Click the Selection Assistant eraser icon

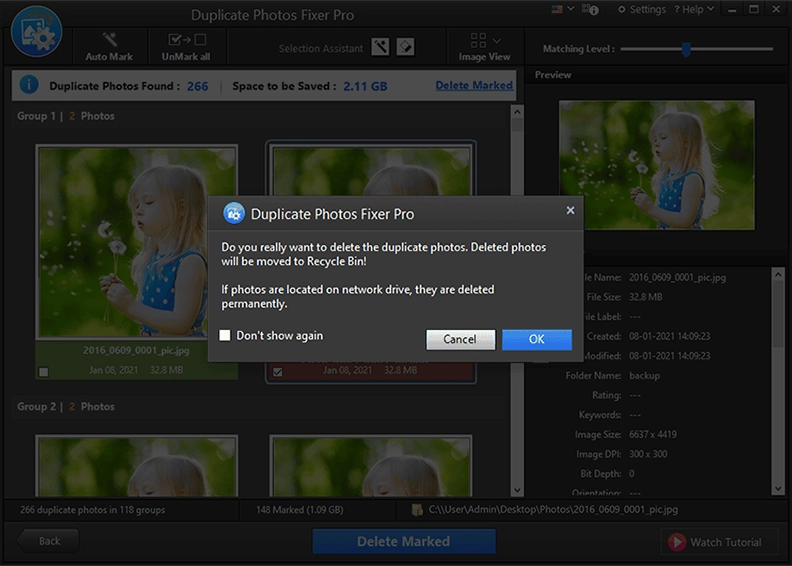coord(405,47)
